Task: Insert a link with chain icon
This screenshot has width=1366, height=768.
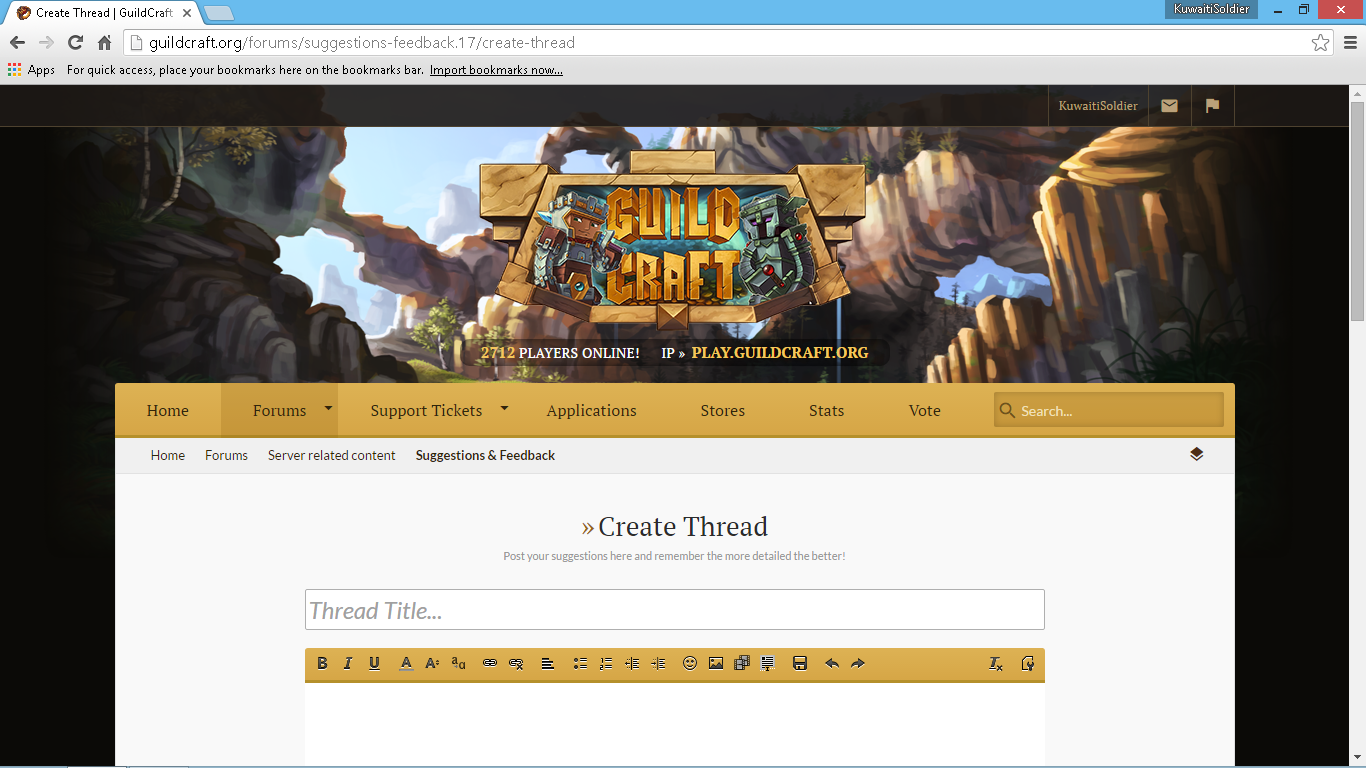Action: coord(490,663)
